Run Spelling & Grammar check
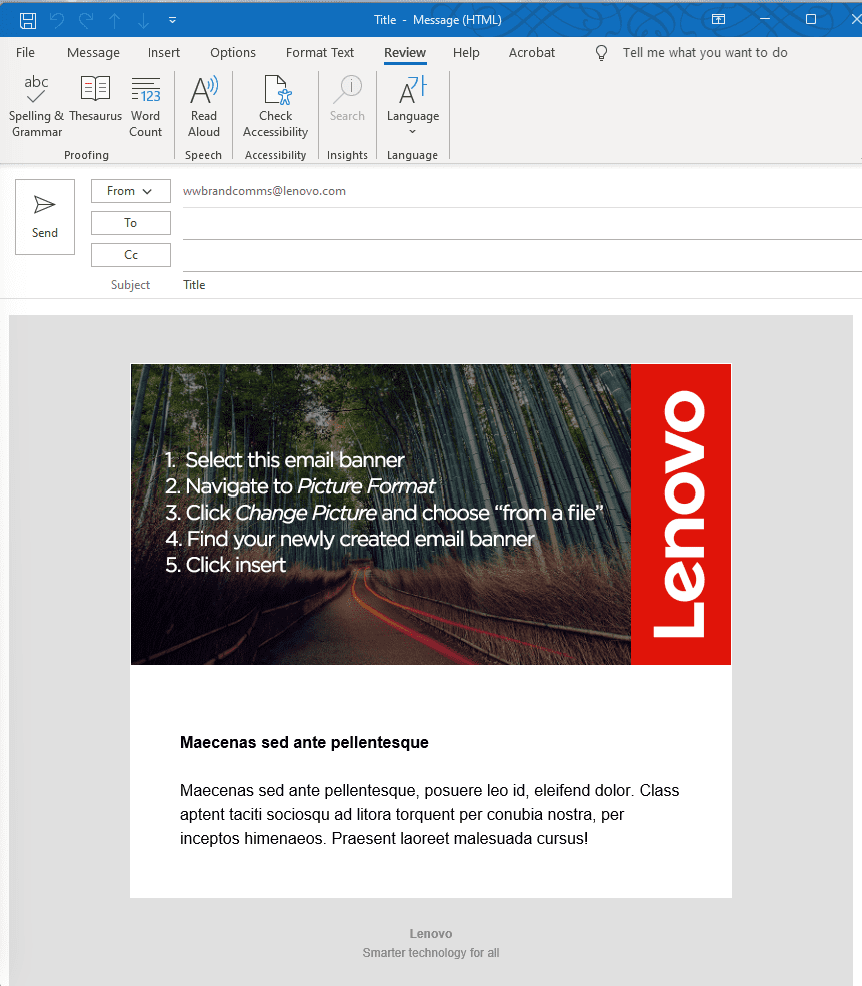Viewport: 862px width, 986px height. pos(37,107)
